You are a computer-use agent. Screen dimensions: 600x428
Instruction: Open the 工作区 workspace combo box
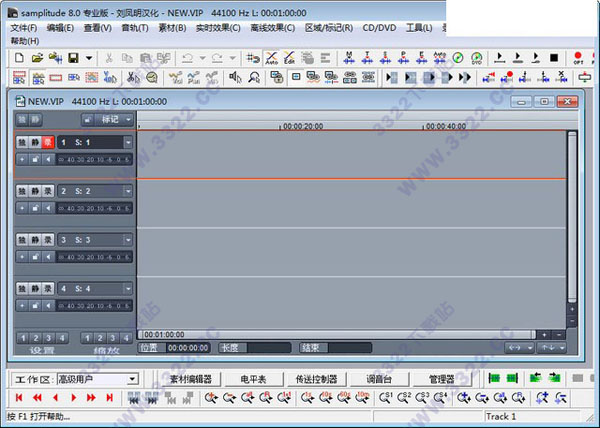[97, 379]
